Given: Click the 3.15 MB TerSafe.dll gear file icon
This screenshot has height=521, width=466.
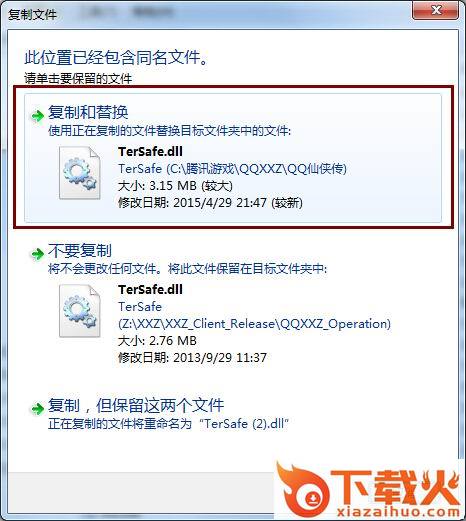Looking at the screenshot, I should 79,173.
